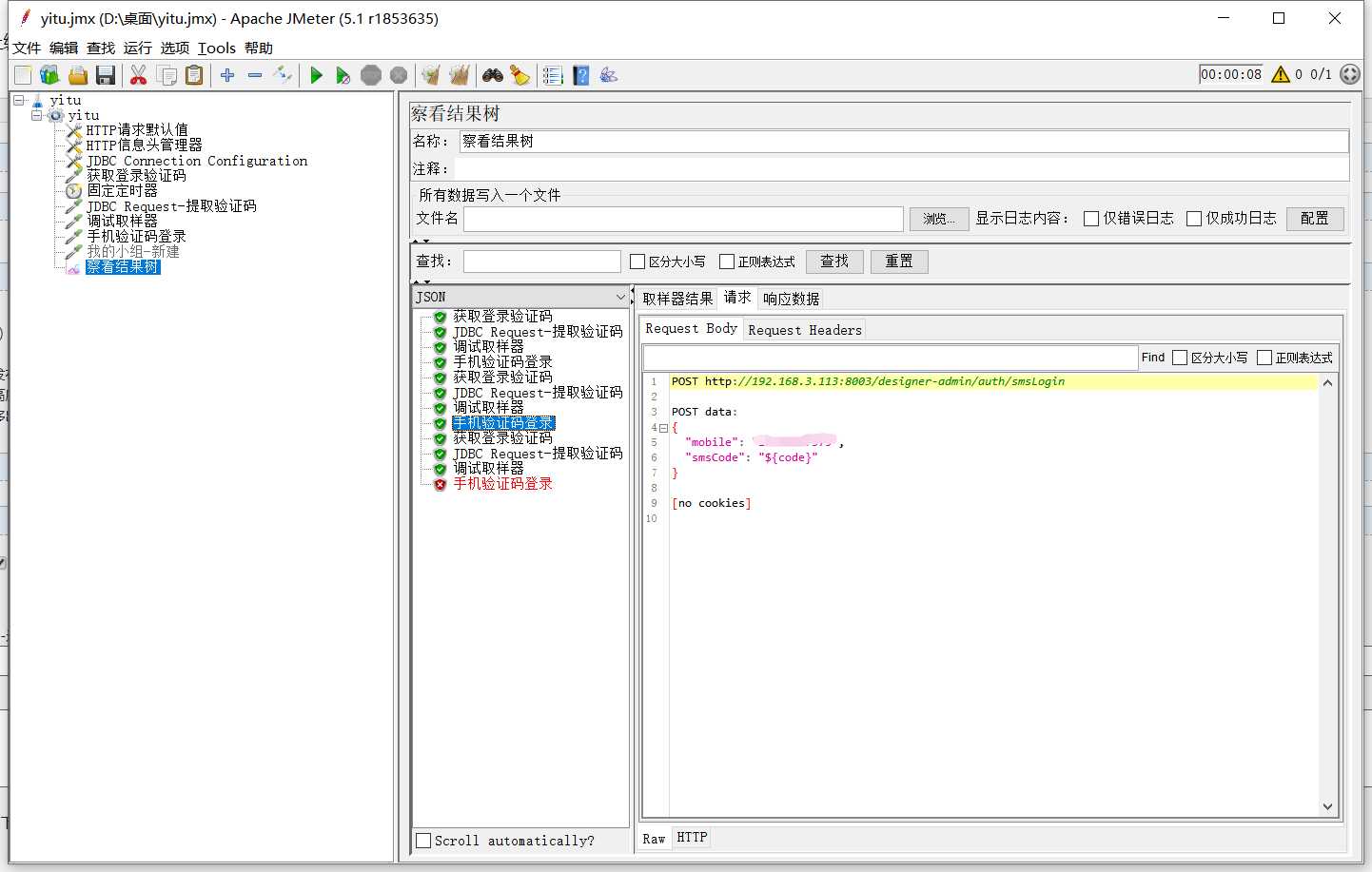This screenshot has height=872, width=1372.
Task: Save the test plan with floppy icon
Action: [x=106, y=75]
